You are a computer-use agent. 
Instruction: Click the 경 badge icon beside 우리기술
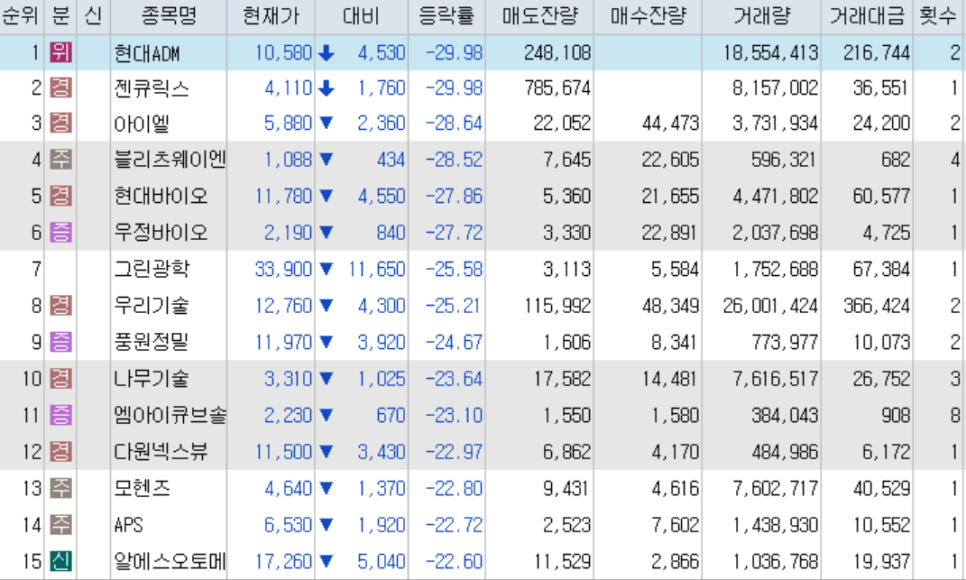(x=60, y=305)
